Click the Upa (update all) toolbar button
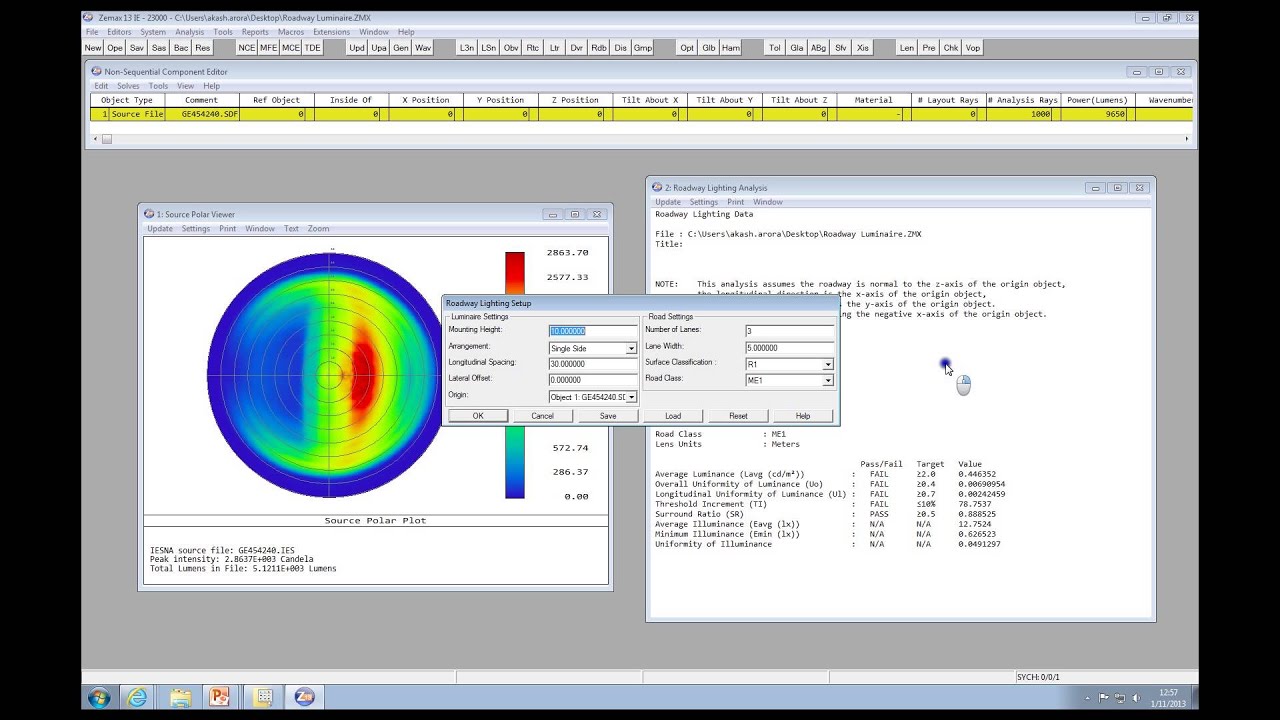This screenshot has width=1280, height=720. [379, 48]
